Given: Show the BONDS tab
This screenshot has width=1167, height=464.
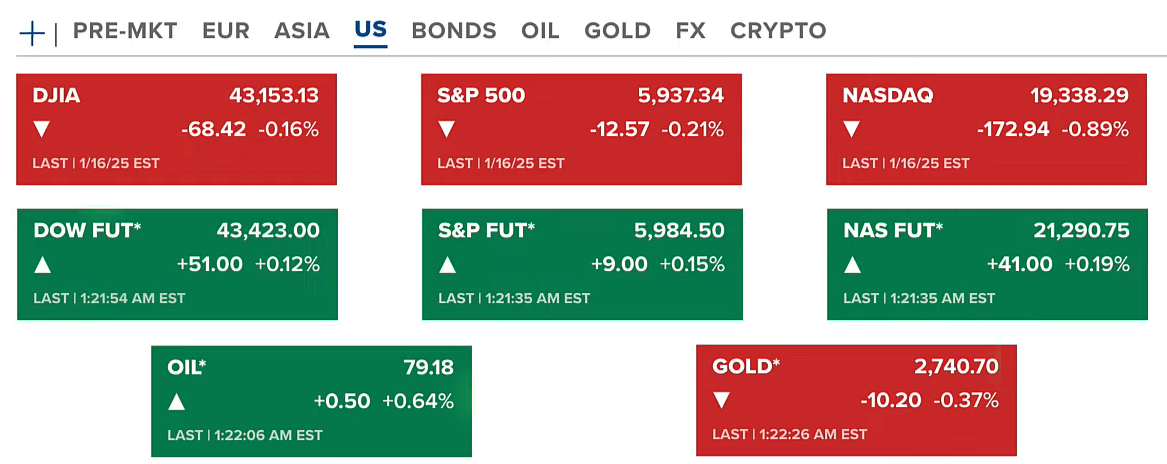Looking at the screenshot, I should pyautogui.click(x=454, y=31).
